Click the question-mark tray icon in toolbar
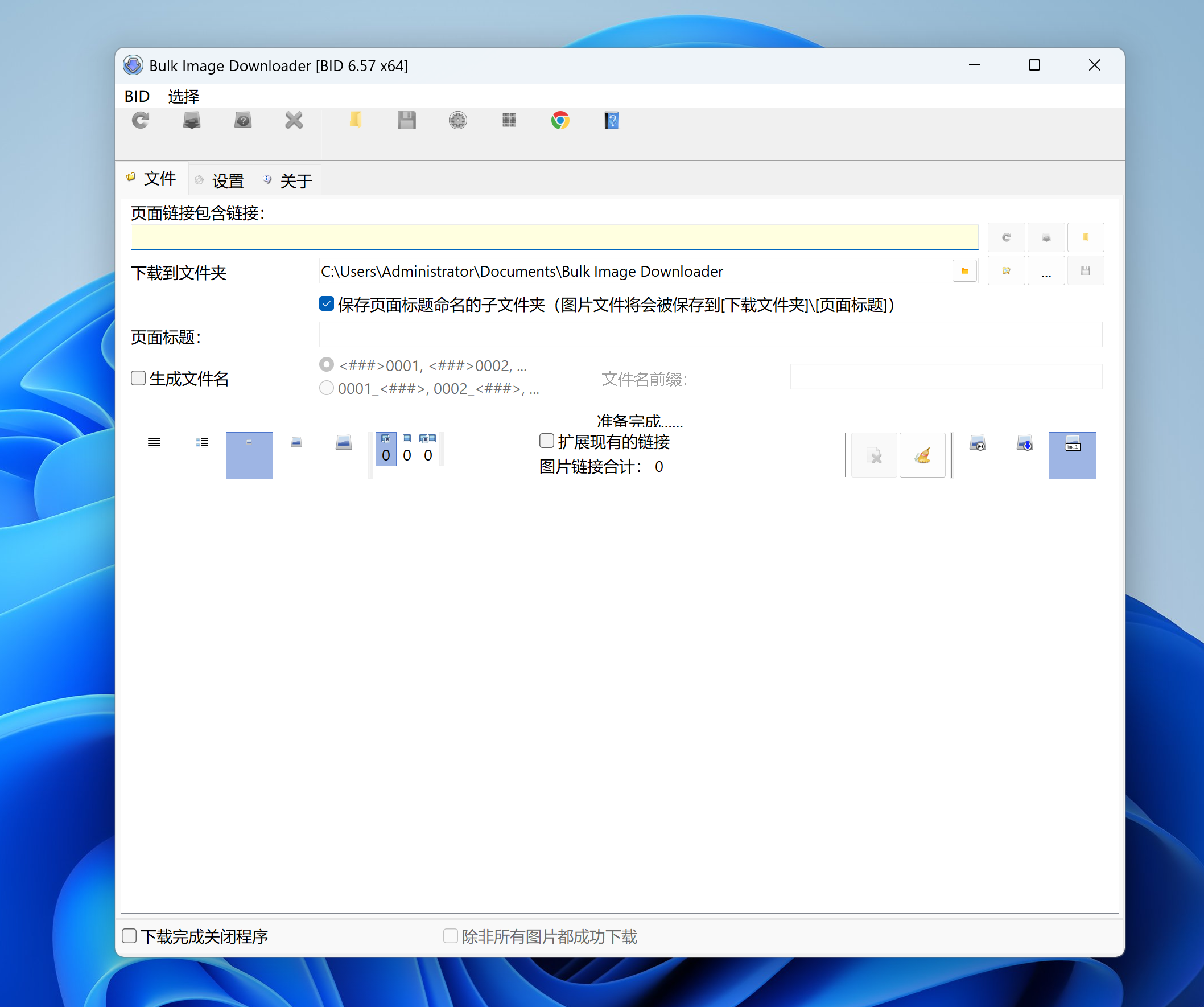Viewport: 1204px width, 1007px height. click(243, 121)
